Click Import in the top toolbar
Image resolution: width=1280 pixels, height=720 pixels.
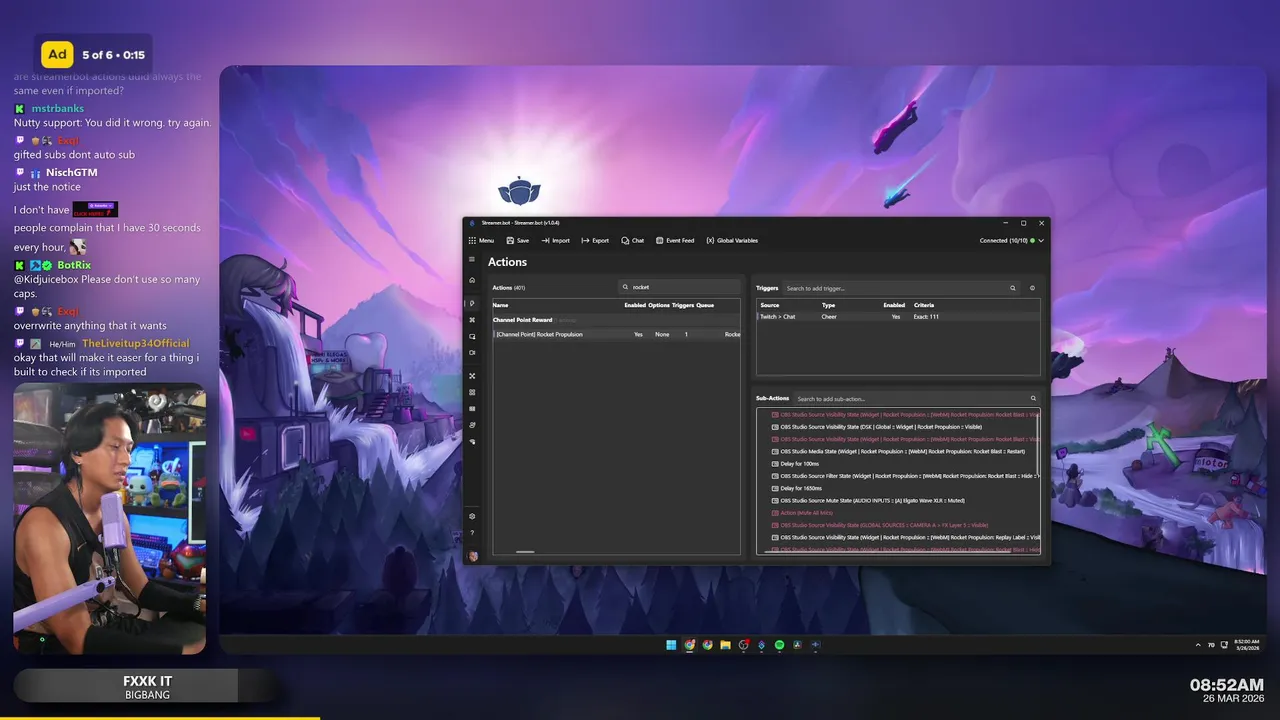(556, 240)
